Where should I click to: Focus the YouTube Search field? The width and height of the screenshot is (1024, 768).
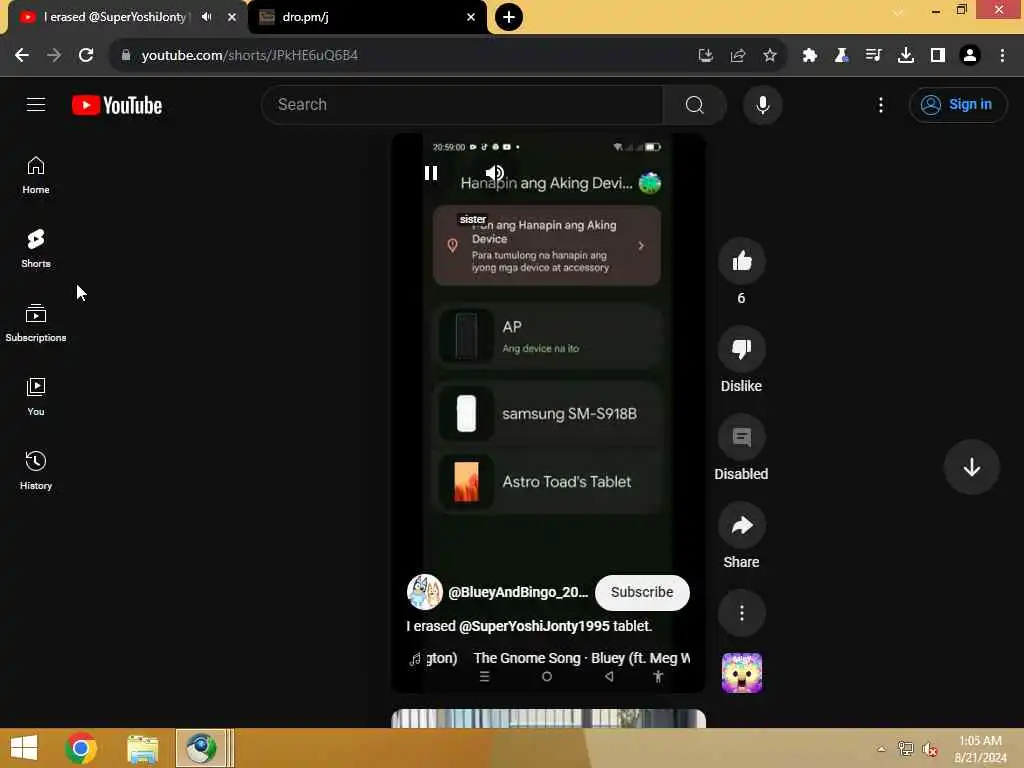click(462, 104)
